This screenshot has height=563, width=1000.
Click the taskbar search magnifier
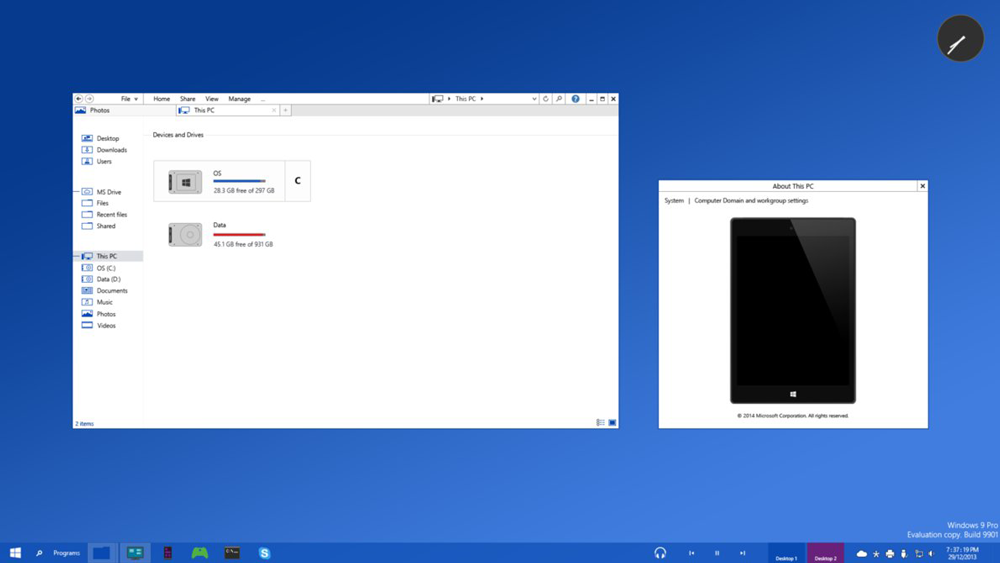point(39,553)
